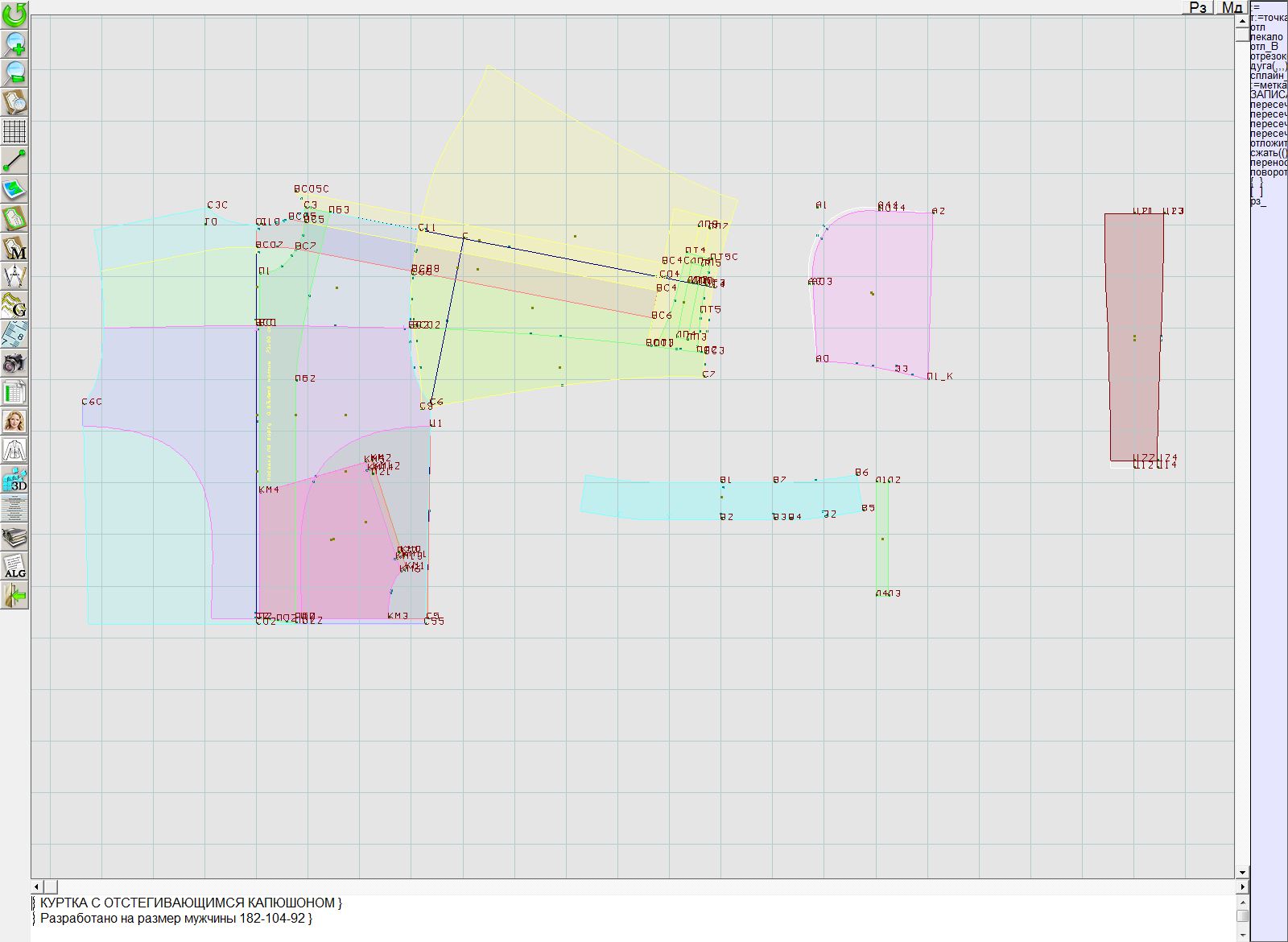Click the vertical scrollbar up arrow
Screen dimensions: 1288x942
(x=1242, y=22)
